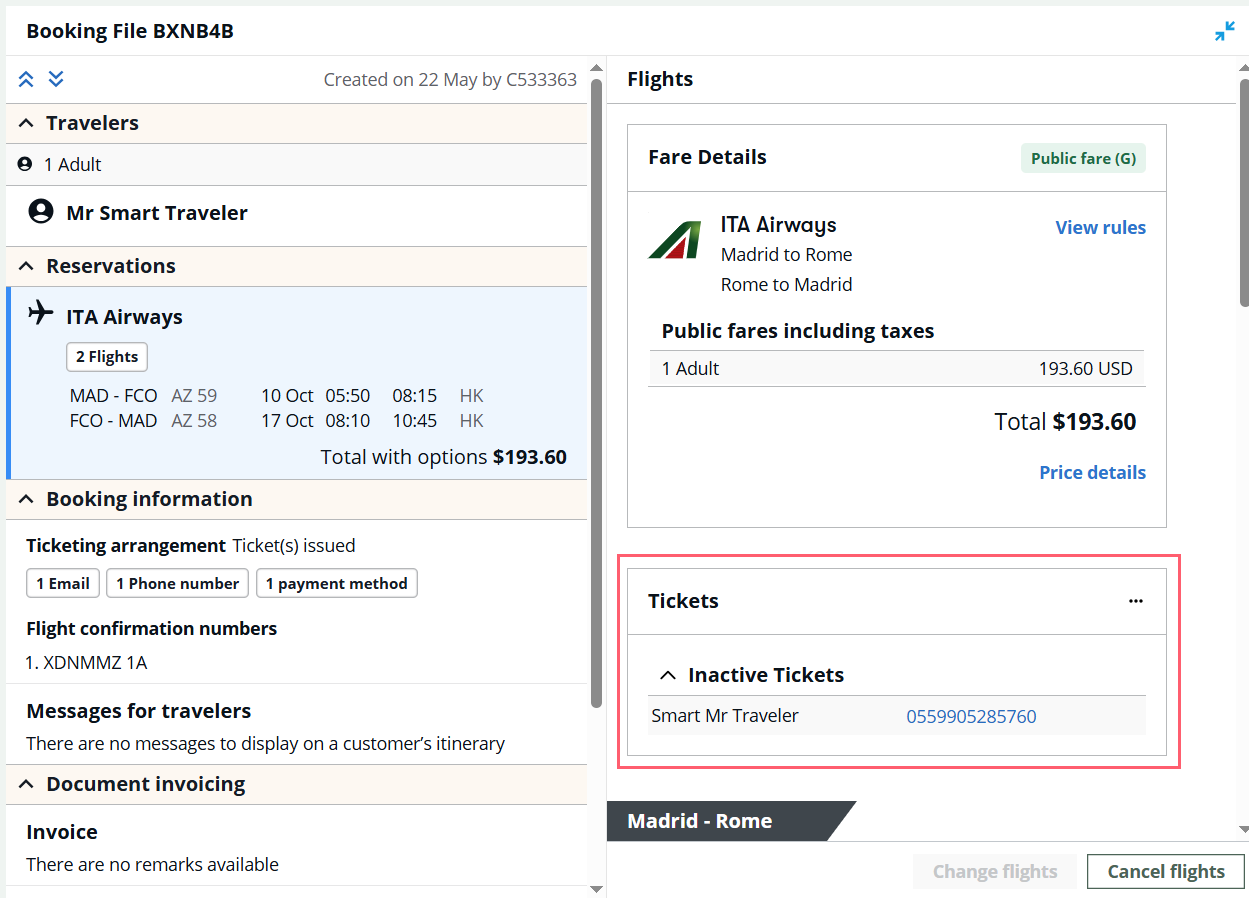Click the Invoice heading

coord(62,832)
